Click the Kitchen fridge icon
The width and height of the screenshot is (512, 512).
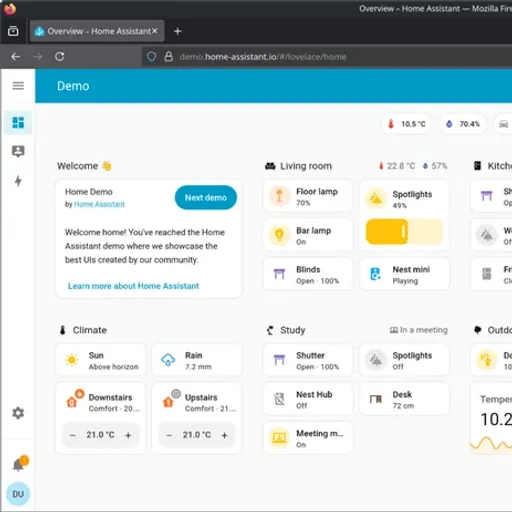tap(487, 274)
